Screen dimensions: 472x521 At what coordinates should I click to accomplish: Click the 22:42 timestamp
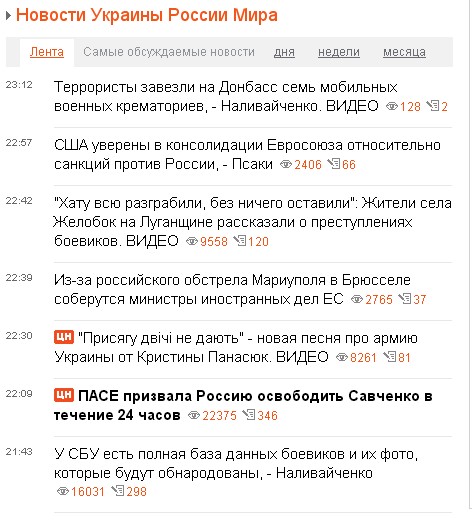(x=19, y=201)
